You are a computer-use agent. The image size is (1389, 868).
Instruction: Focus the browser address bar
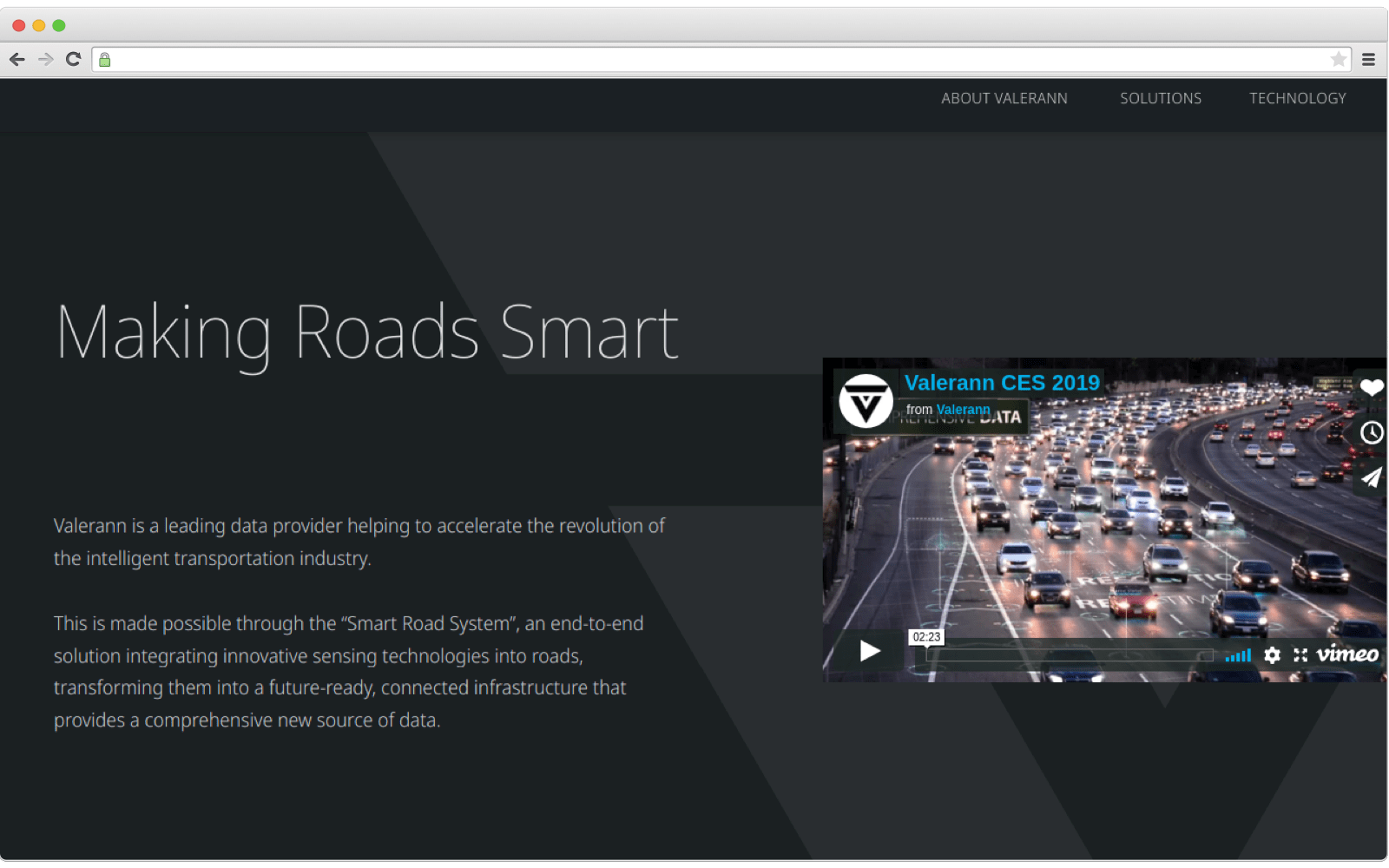pos(721,59)
